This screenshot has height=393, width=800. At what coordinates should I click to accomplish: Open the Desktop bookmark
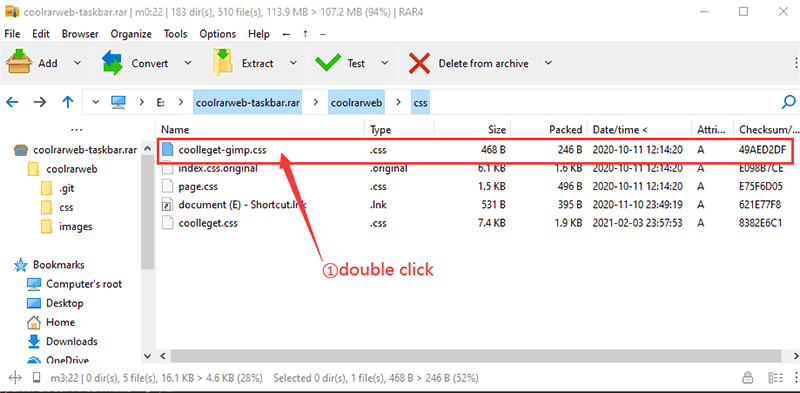click(x=65, y=303)
